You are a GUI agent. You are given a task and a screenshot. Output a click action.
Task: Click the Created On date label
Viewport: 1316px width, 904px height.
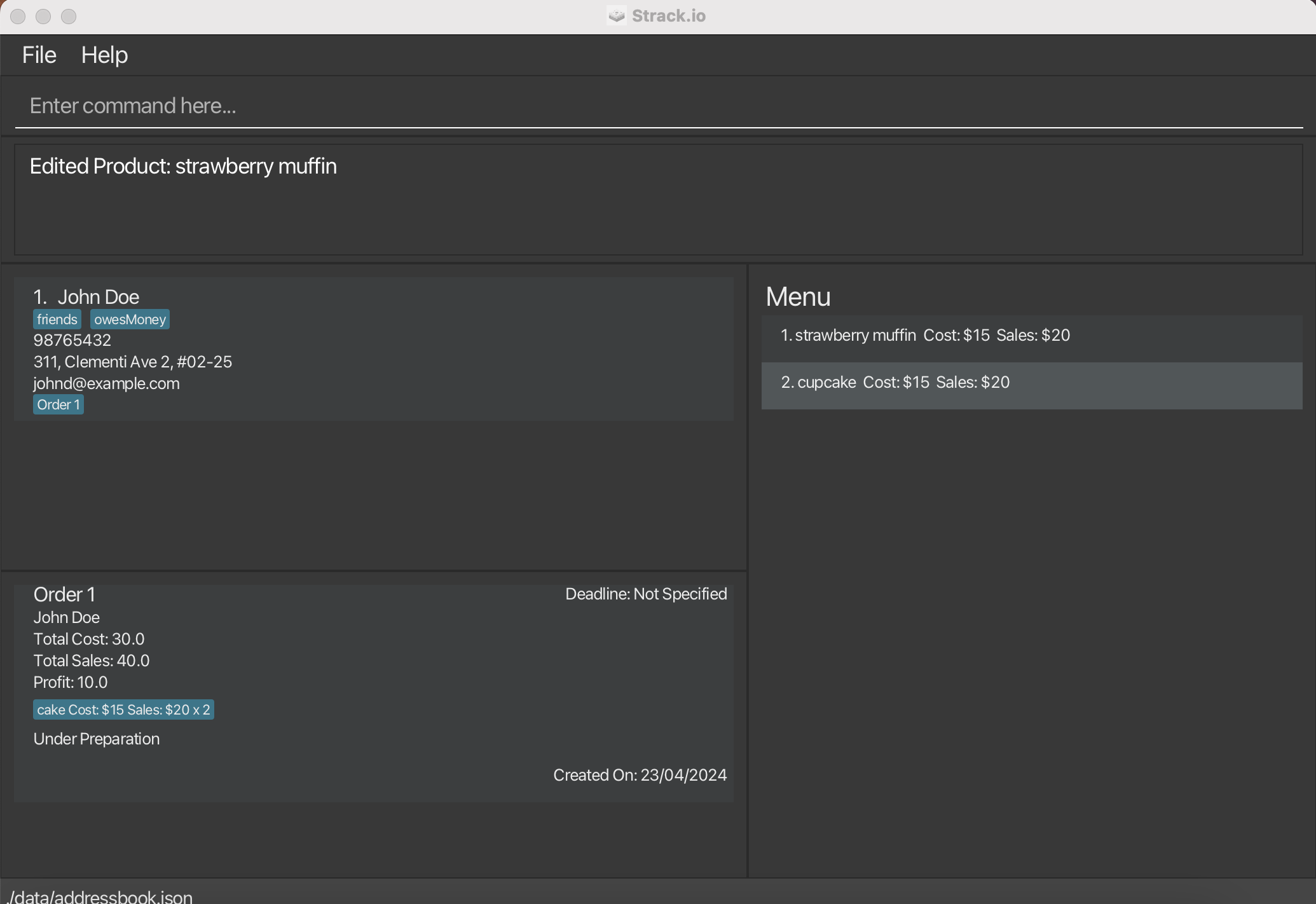click(x=639, y=776)
